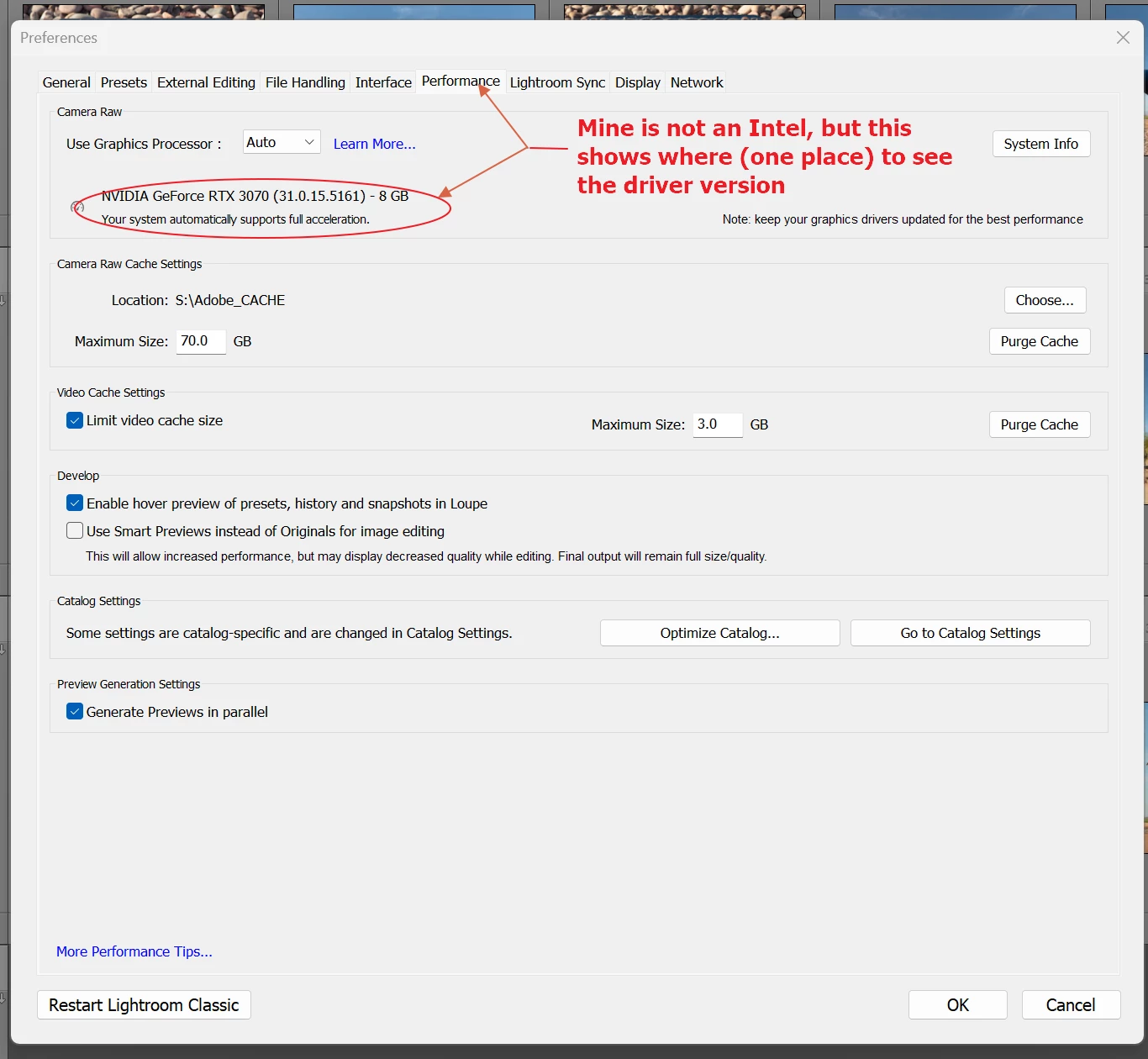
Task: Enable Smart Previews instead of Originals
Action: click(x=75, y=531)
